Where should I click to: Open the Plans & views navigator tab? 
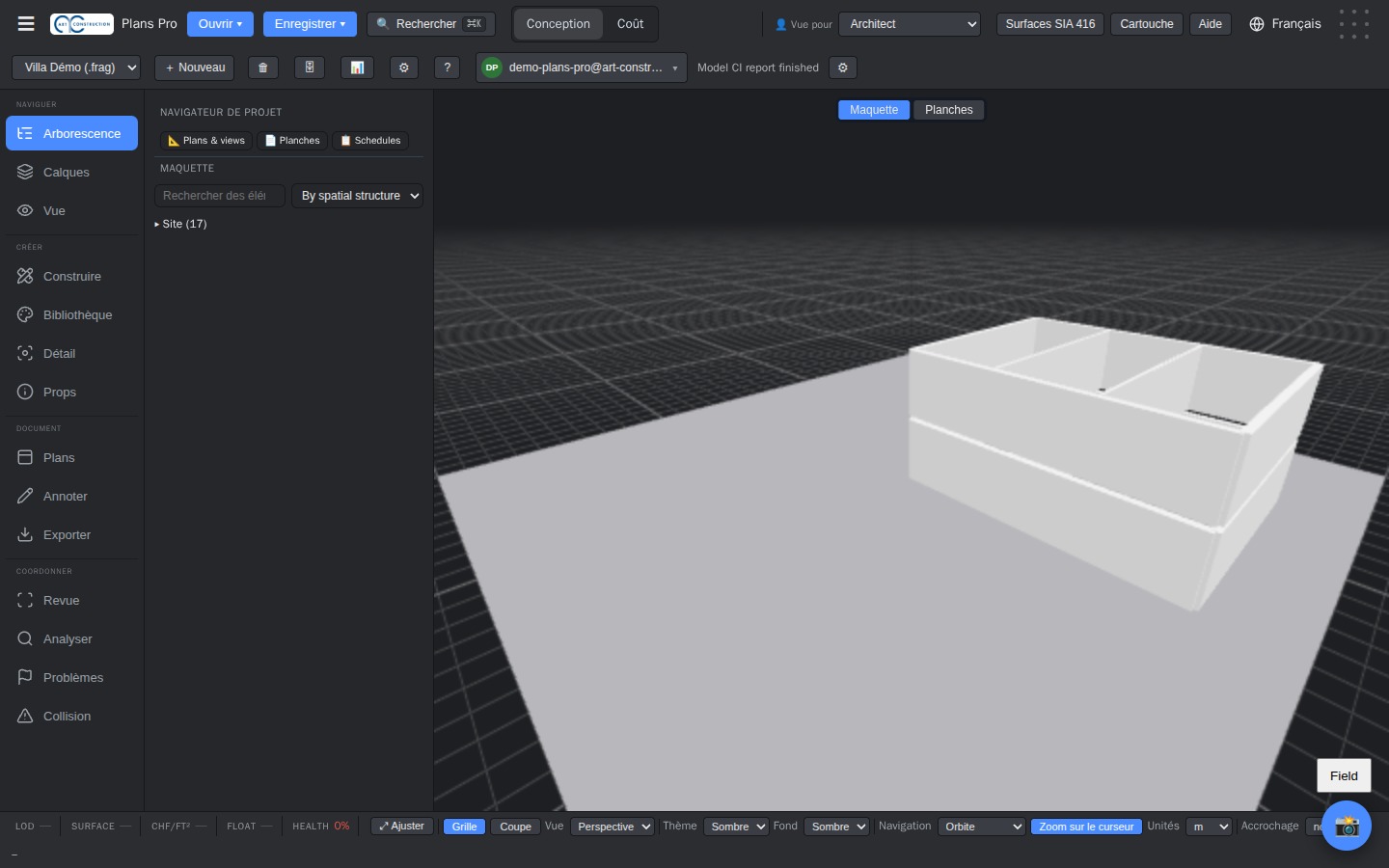[206, 141]
